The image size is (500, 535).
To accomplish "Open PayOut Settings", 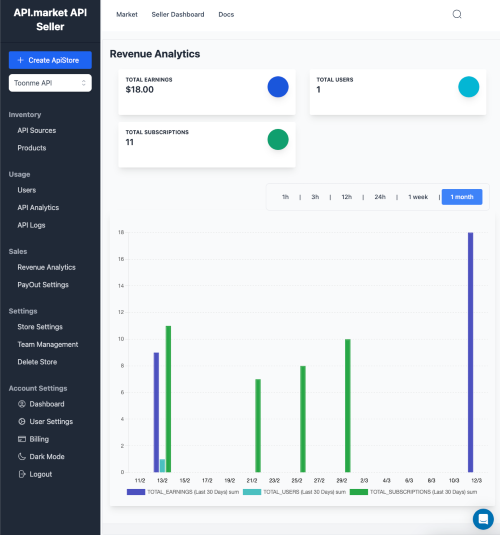I will [43, 285].
